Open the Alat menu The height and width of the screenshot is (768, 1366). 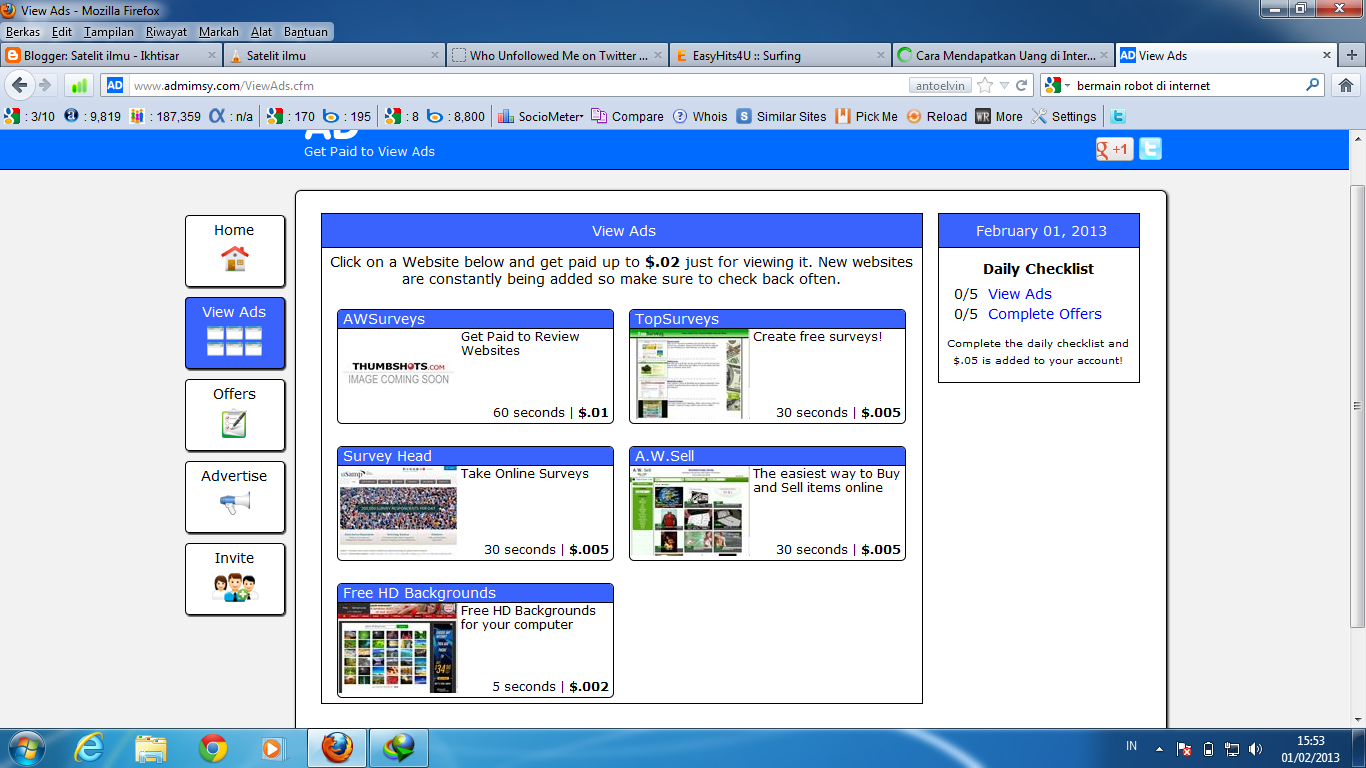pos(261,31)
